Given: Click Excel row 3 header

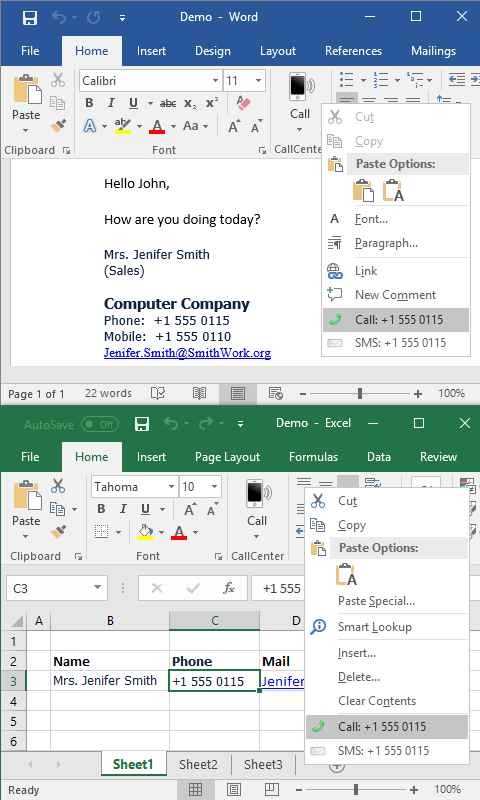Looking at the screenshot, I should click(x=13, y=681).
